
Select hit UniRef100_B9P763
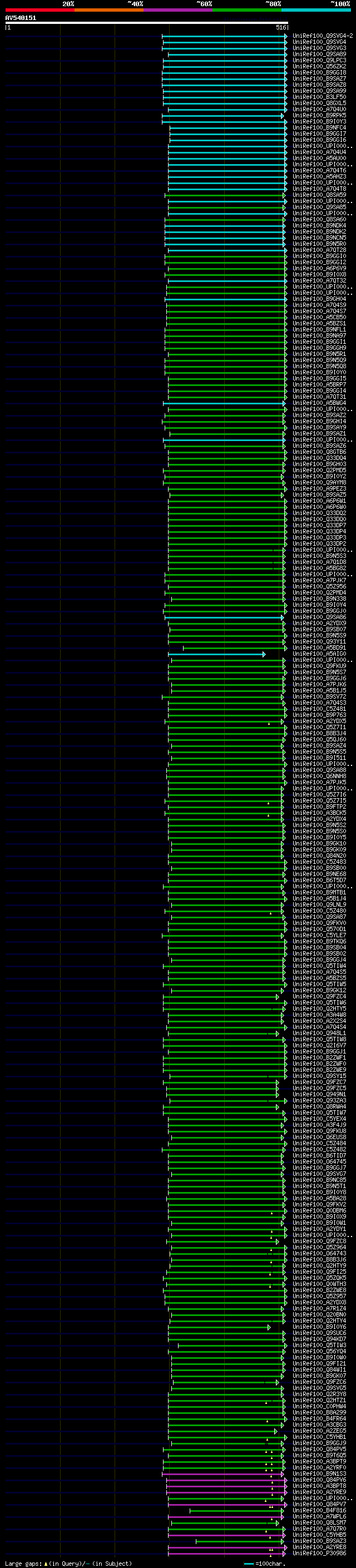tap(319, 715)
